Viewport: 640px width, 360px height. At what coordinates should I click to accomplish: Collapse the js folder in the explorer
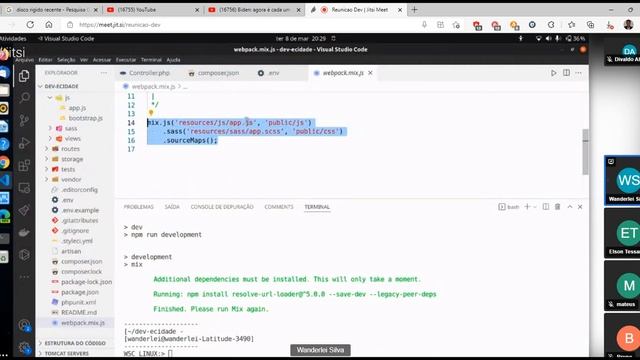tap(50, 98)
